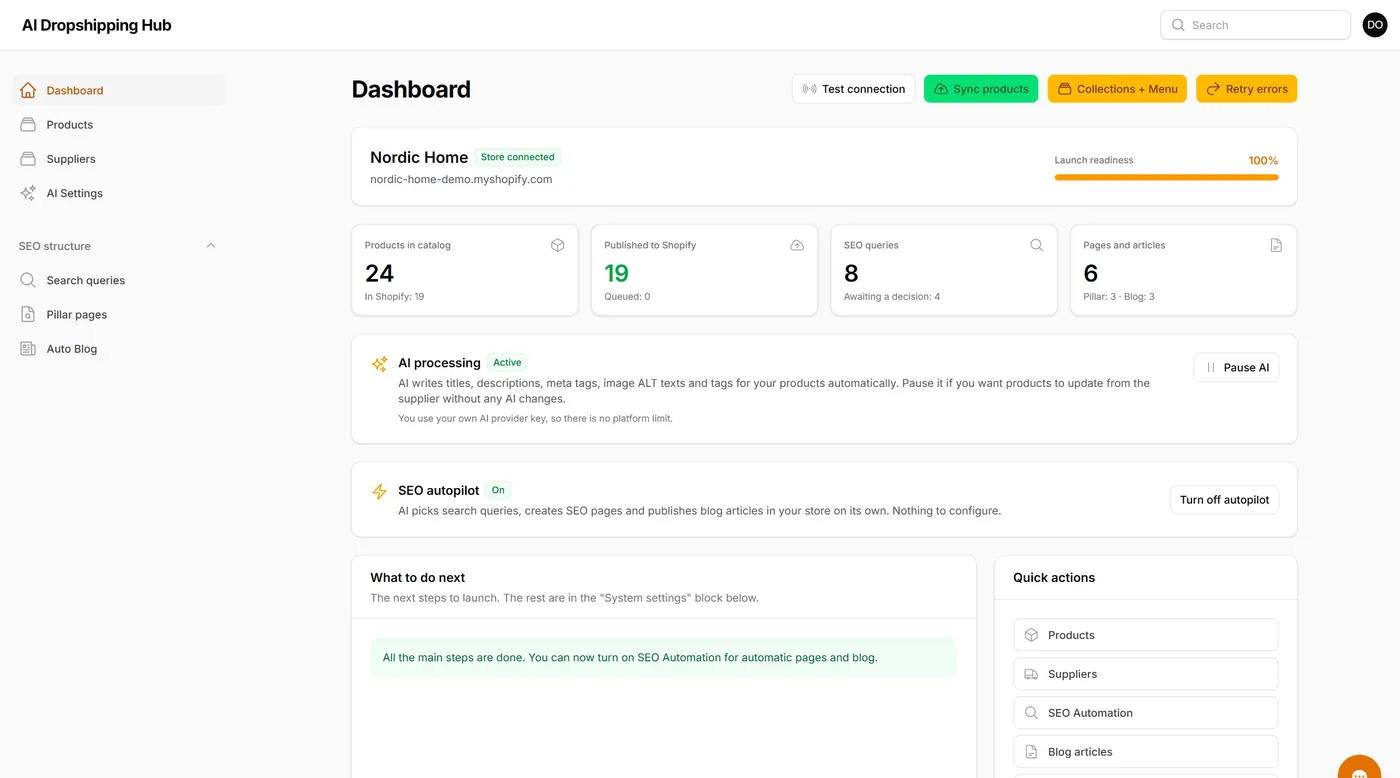The height and width of the screenshot is (778, 1400).
Task: Pause AI processing
Action: click(x=1236, y=367)
